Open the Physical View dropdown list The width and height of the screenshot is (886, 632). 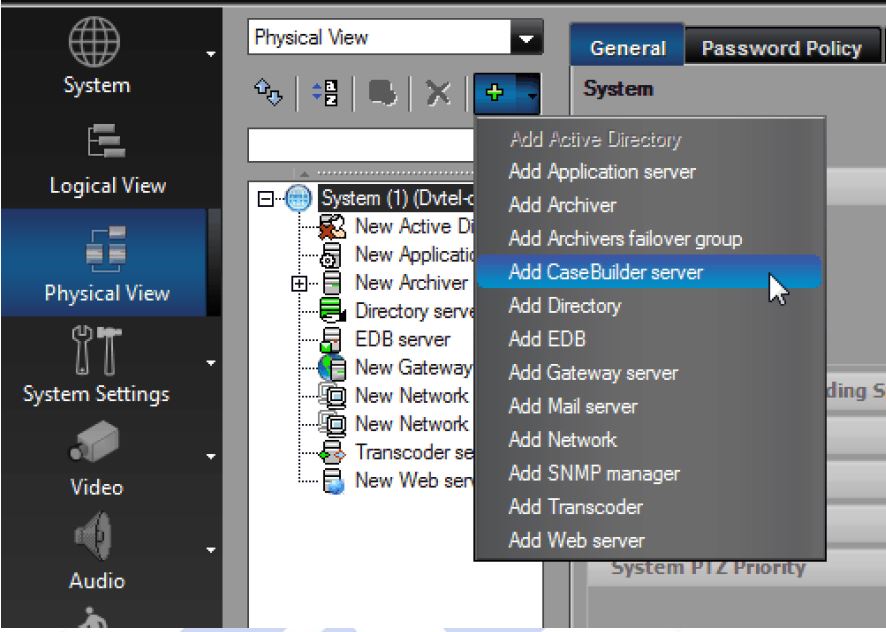tap(524, 39)
